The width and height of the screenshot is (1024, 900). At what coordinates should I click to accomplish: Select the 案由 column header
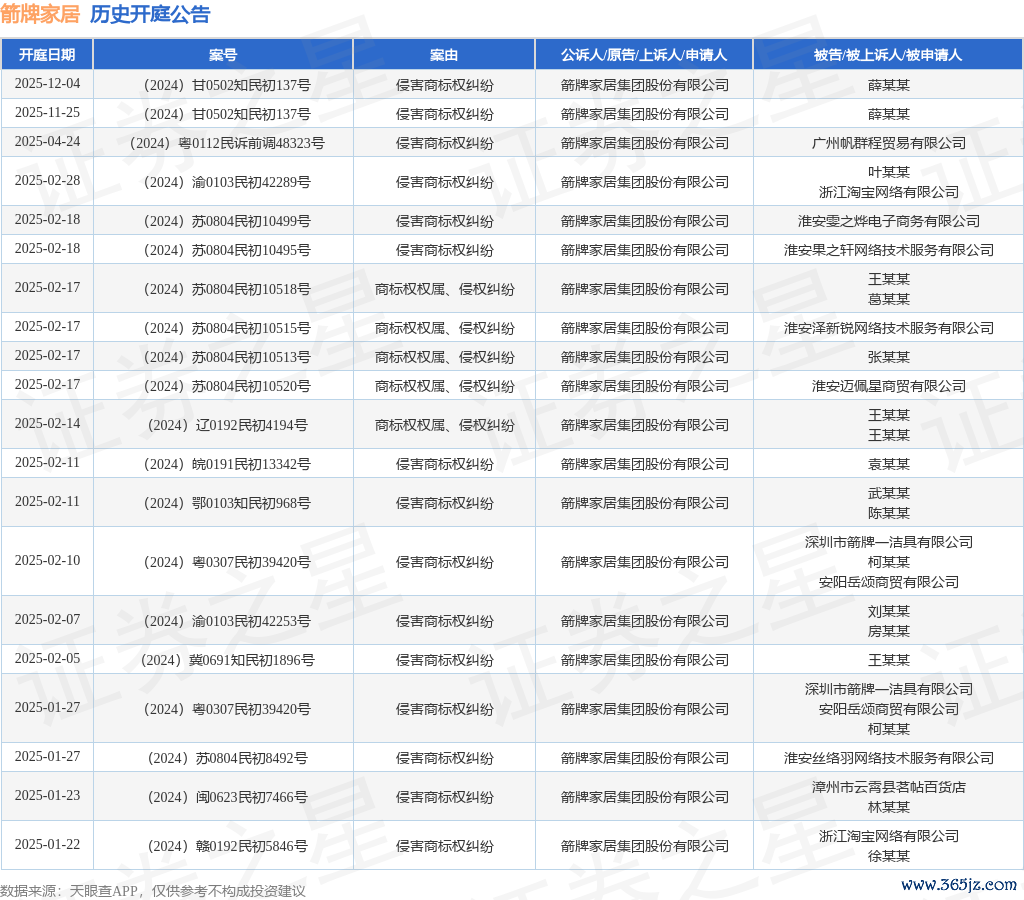[444, 55]
